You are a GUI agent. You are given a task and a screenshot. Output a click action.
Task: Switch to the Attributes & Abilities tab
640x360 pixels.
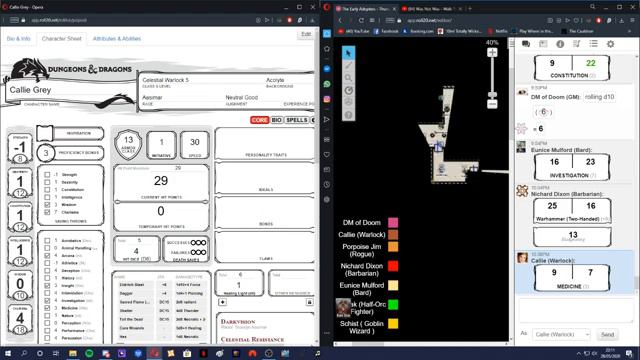[117, 38]
